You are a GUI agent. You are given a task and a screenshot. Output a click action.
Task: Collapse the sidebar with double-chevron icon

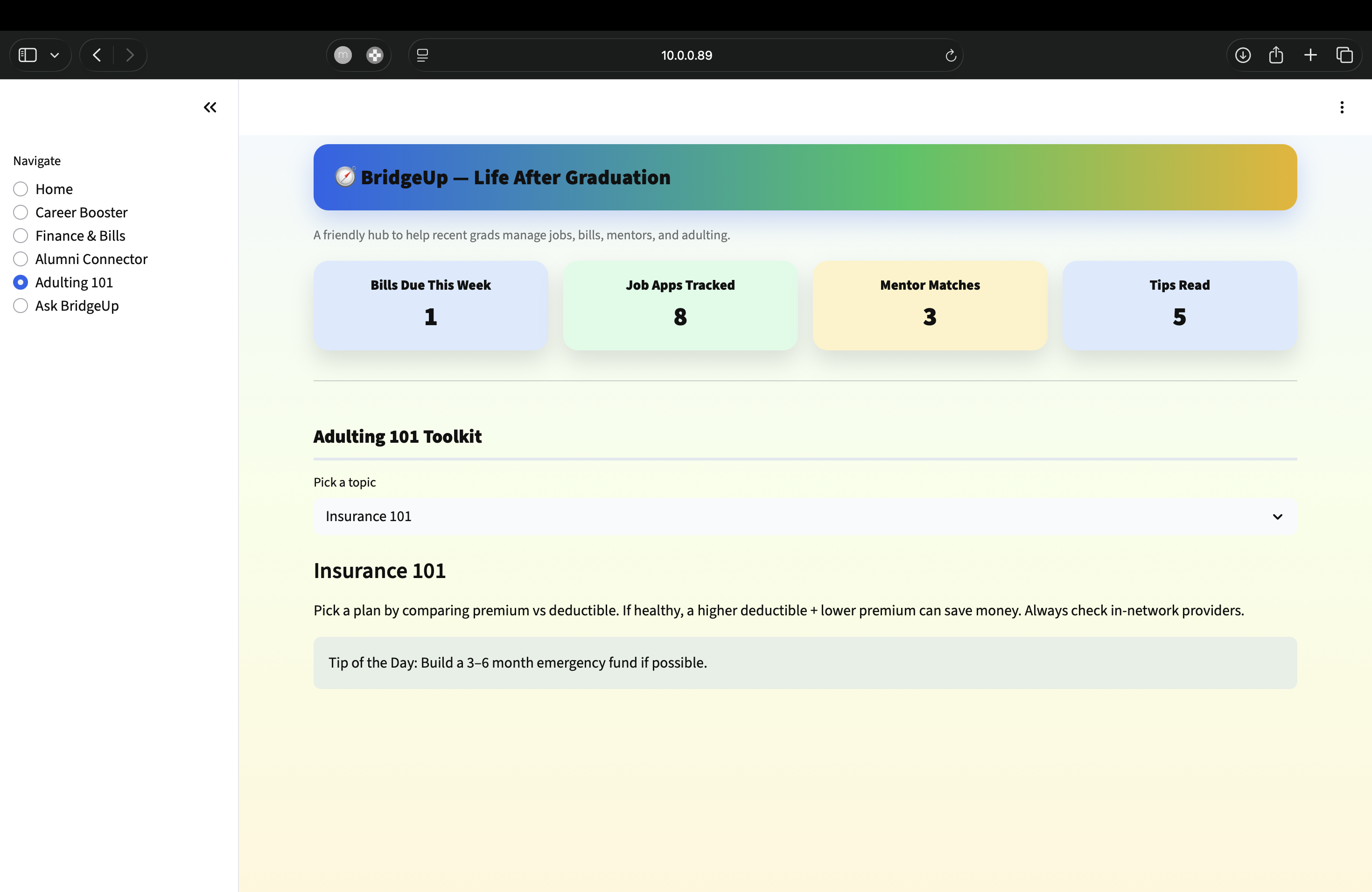(210, 107)
